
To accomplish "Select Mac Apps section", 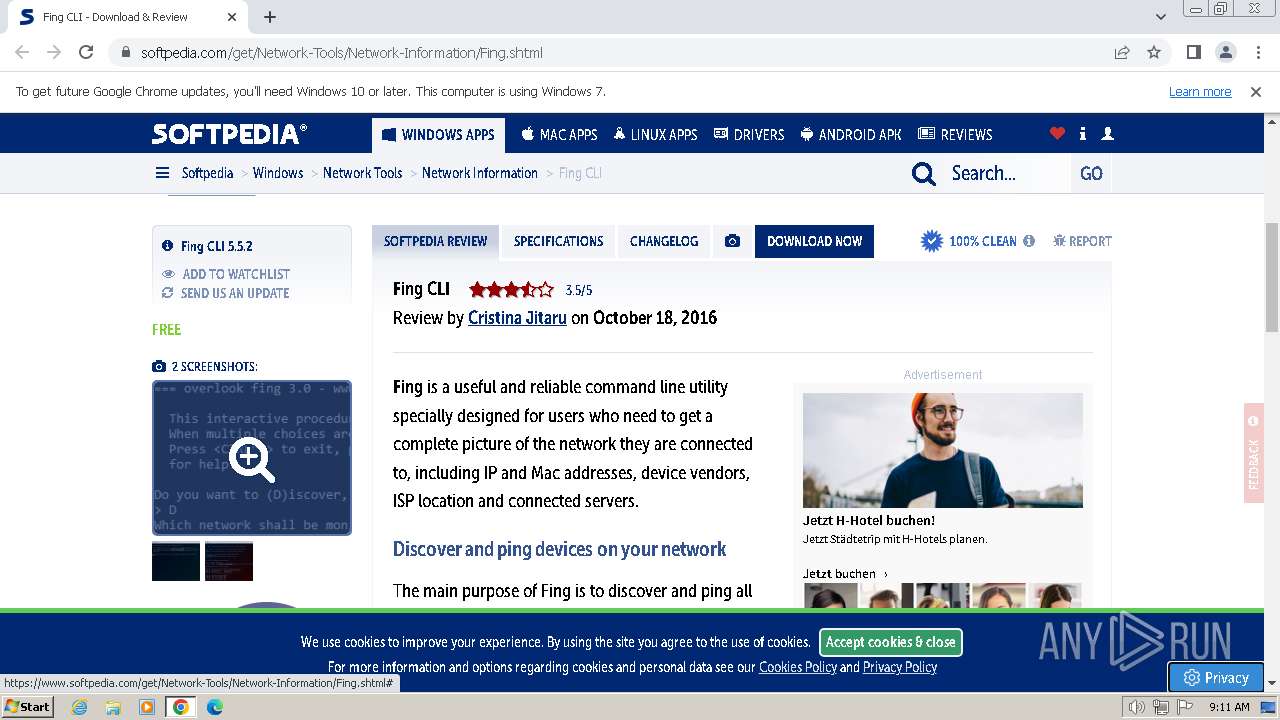I will click(559, 135).
